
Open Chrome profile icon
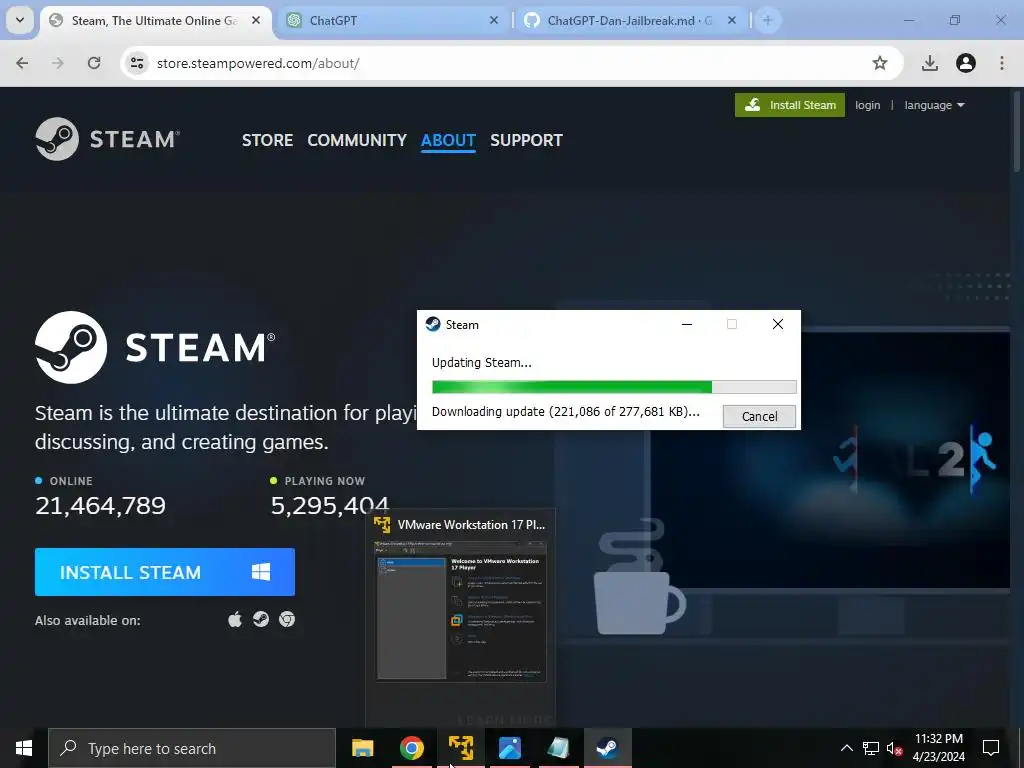point(965,63)
